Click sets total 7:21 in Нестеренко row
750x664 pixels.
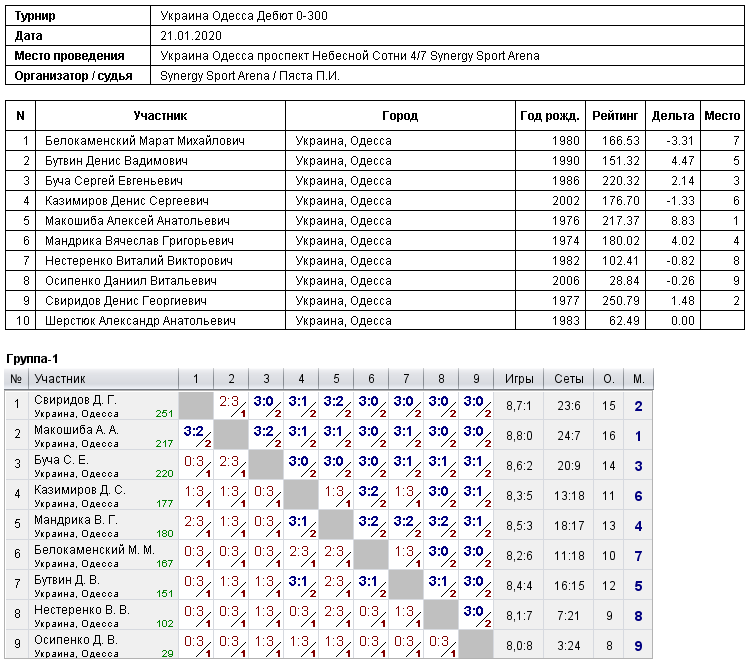click(569, 616)
